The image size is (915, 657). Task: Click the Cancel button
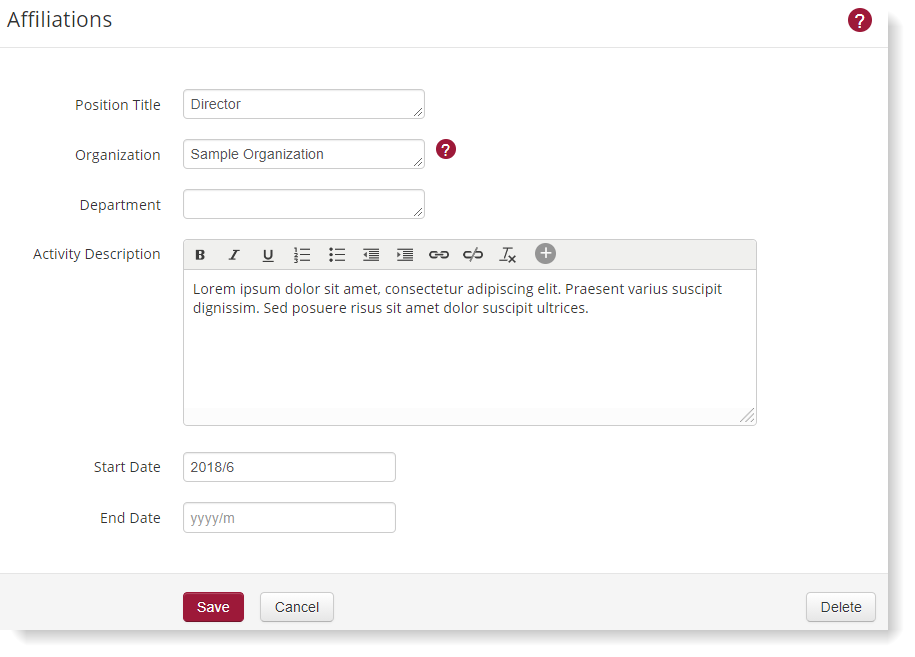[x=297, y=607]
